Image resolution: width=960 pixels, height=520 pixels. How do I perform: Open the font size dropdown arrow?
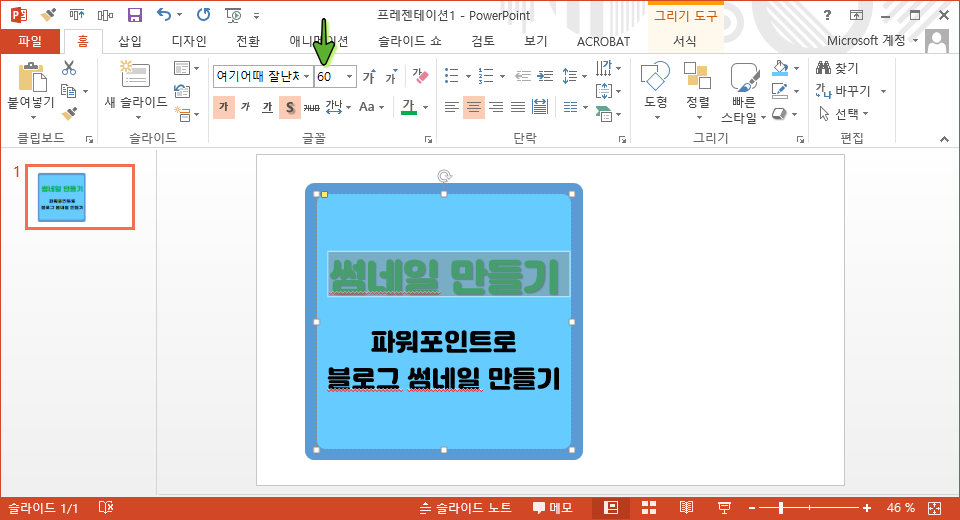pyautogui.click(x=350, y=77)
